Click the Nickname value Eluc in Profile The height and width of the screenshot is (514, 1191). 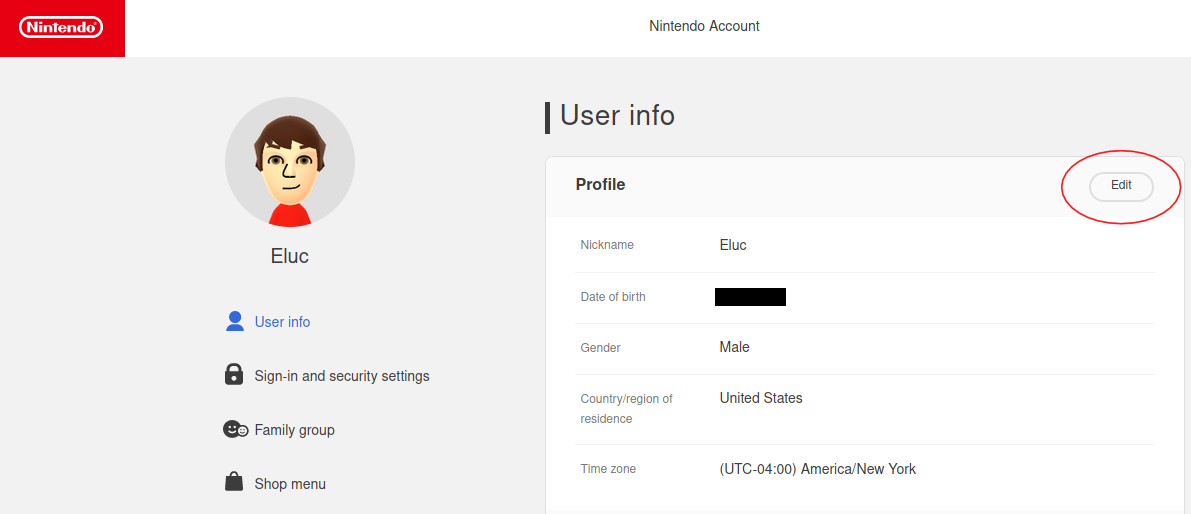pos(733,245)
